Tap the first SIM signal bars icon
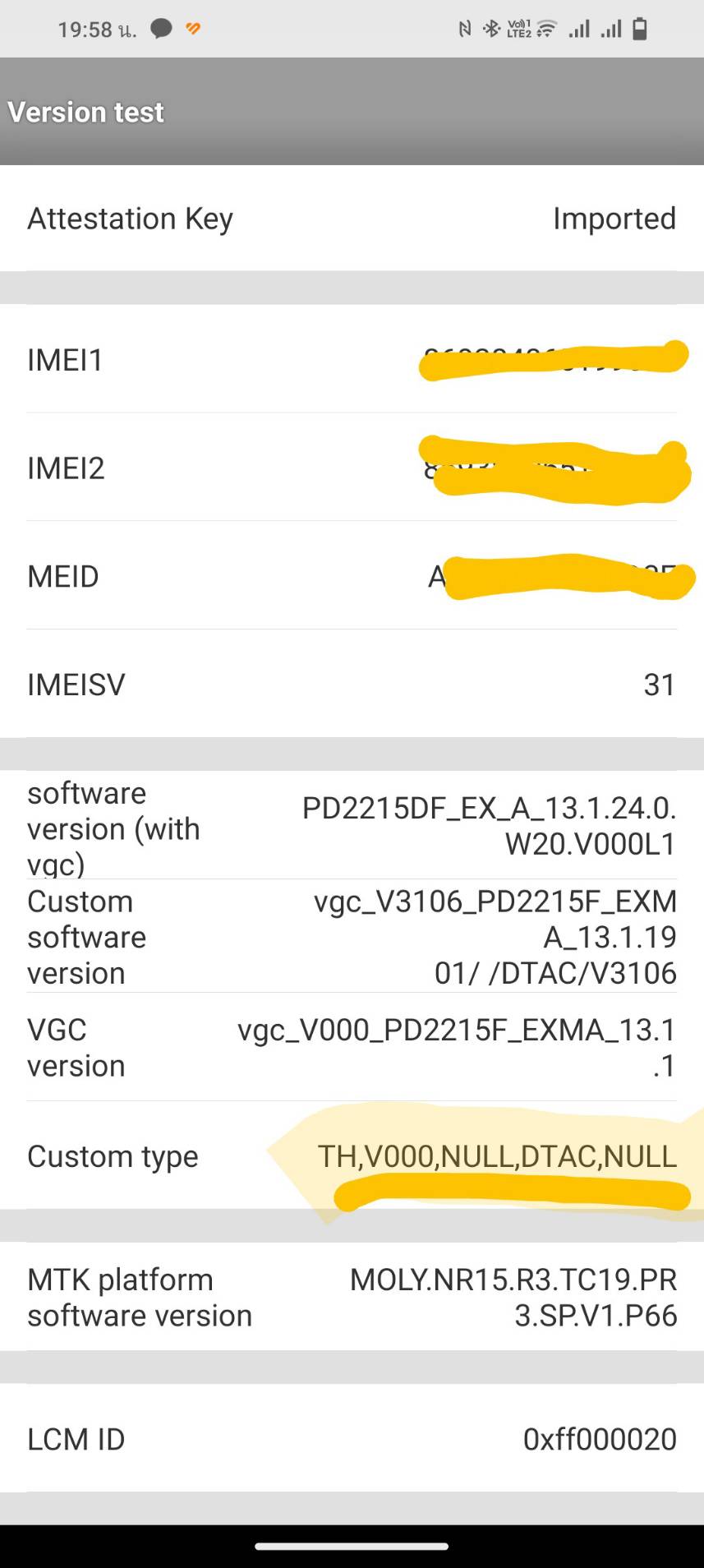The width and height of the screenshot is (704, 1568). coord(579,30)
